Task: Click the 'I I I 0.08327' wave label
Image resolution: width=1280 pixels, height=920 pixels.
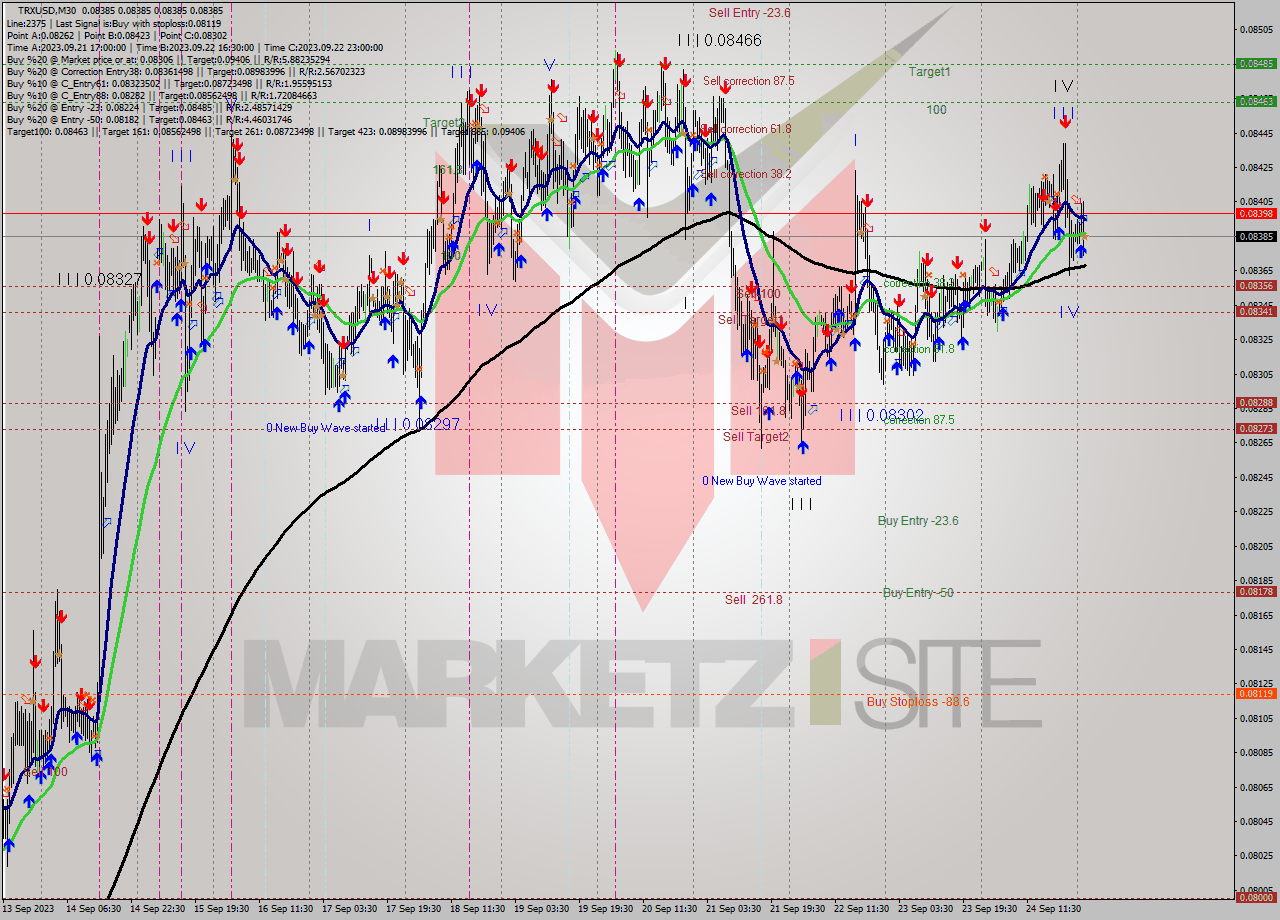Action: coord(99,279)
